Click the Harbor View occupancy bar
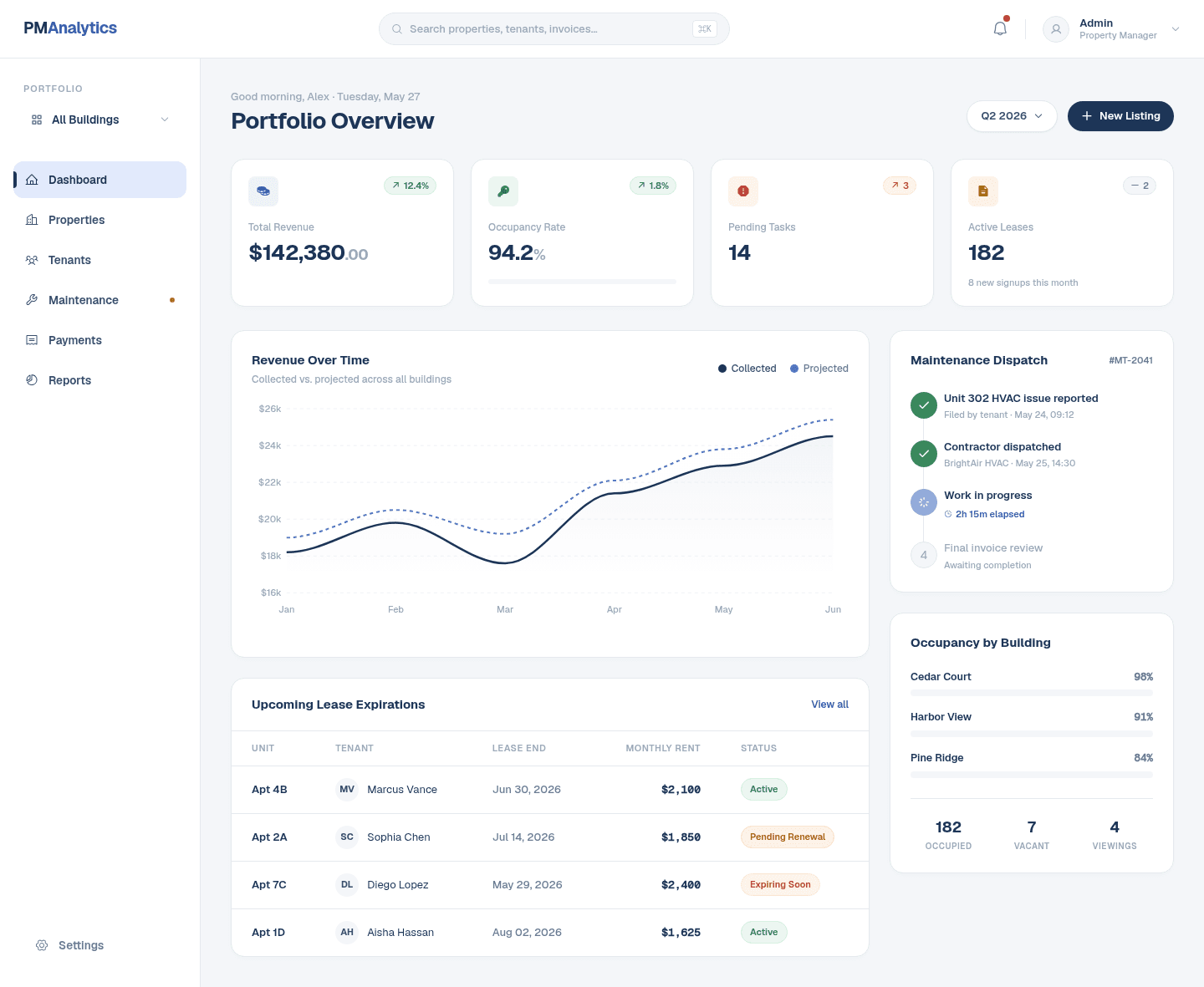This screenshot has width=1204, height=987. (1032, 734)
